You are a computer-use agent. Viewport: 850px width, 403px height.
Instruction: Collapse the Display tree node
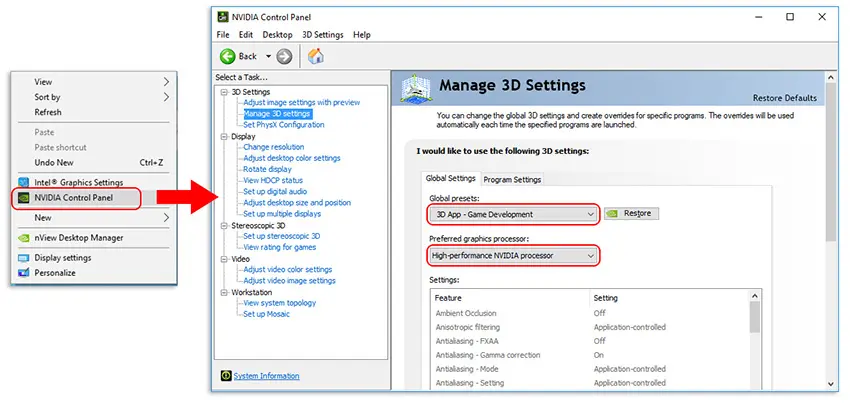click(x=224, y=136)
